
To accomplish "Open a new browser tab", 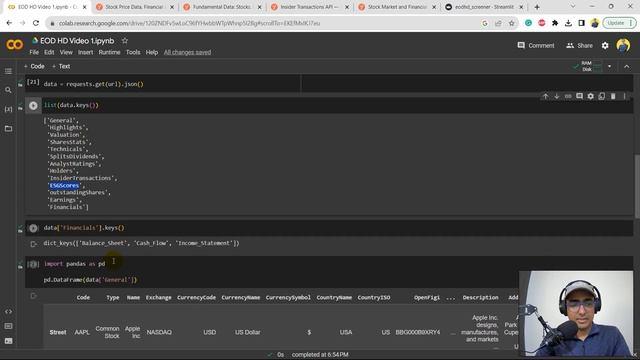I will pyautogui.click(x=537, y=7).
